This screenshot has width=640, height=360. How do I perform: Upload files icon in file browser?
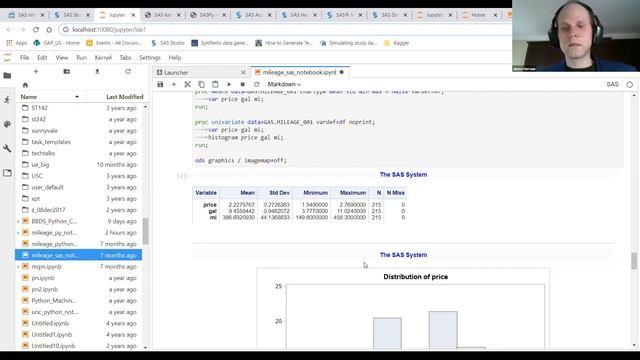coord(97,71)
